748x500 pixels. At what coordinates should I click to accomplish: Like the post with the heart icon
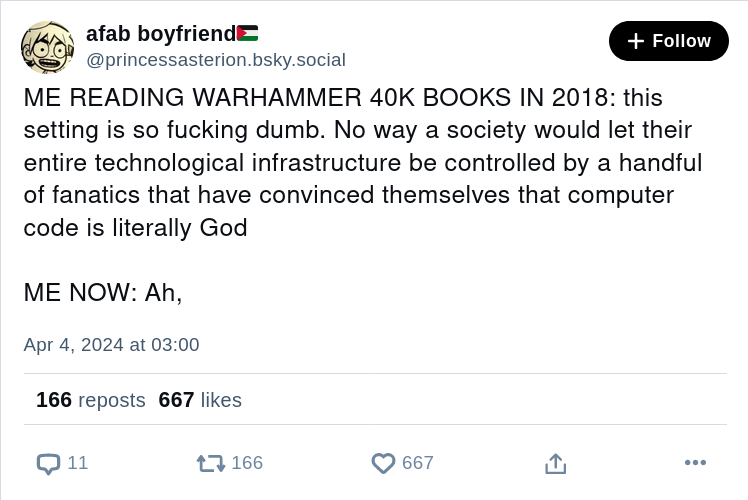[383, 464]
